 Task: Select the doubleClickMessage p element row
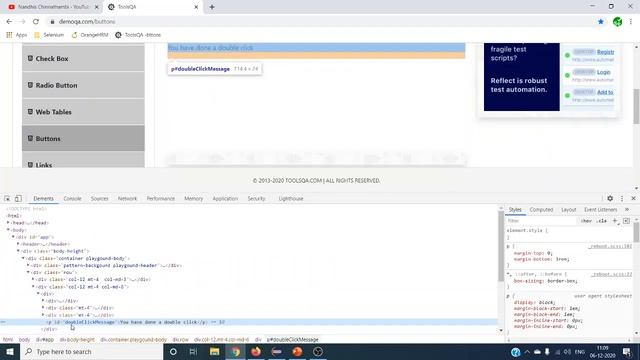click(249, 322)
